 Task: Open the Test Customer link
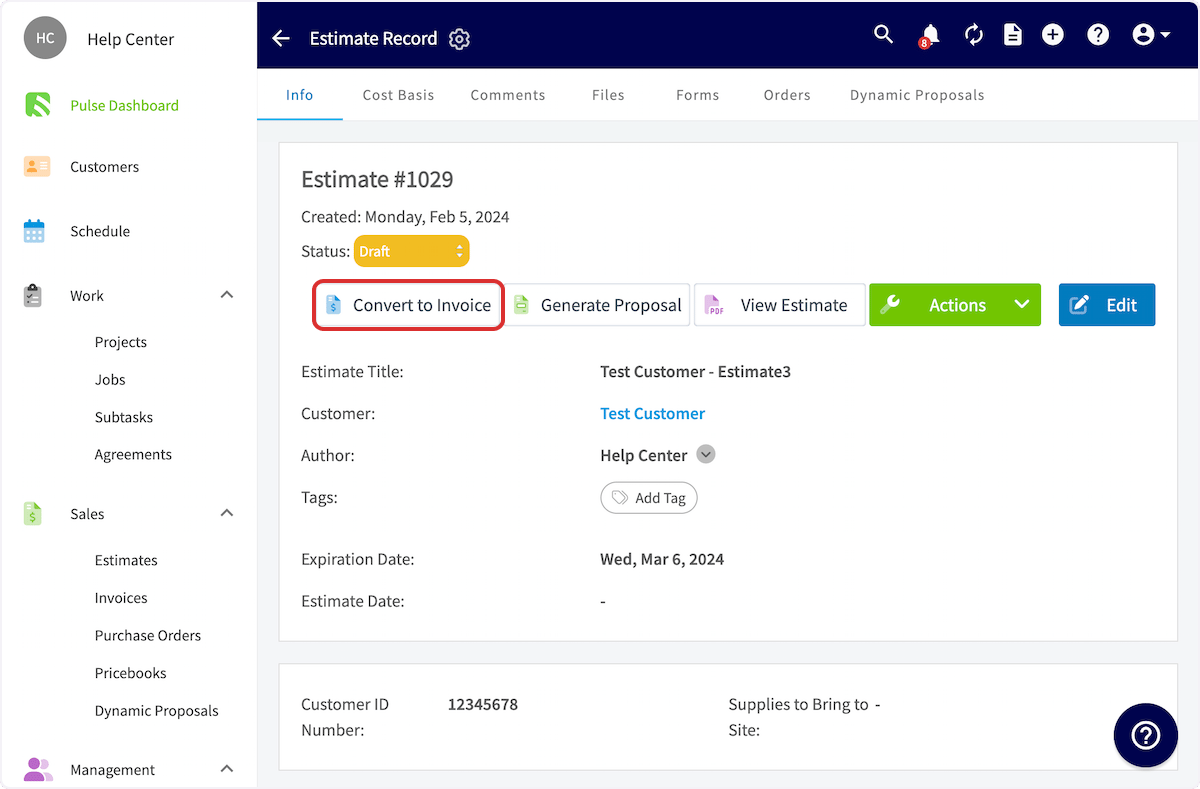pos(652,413)
